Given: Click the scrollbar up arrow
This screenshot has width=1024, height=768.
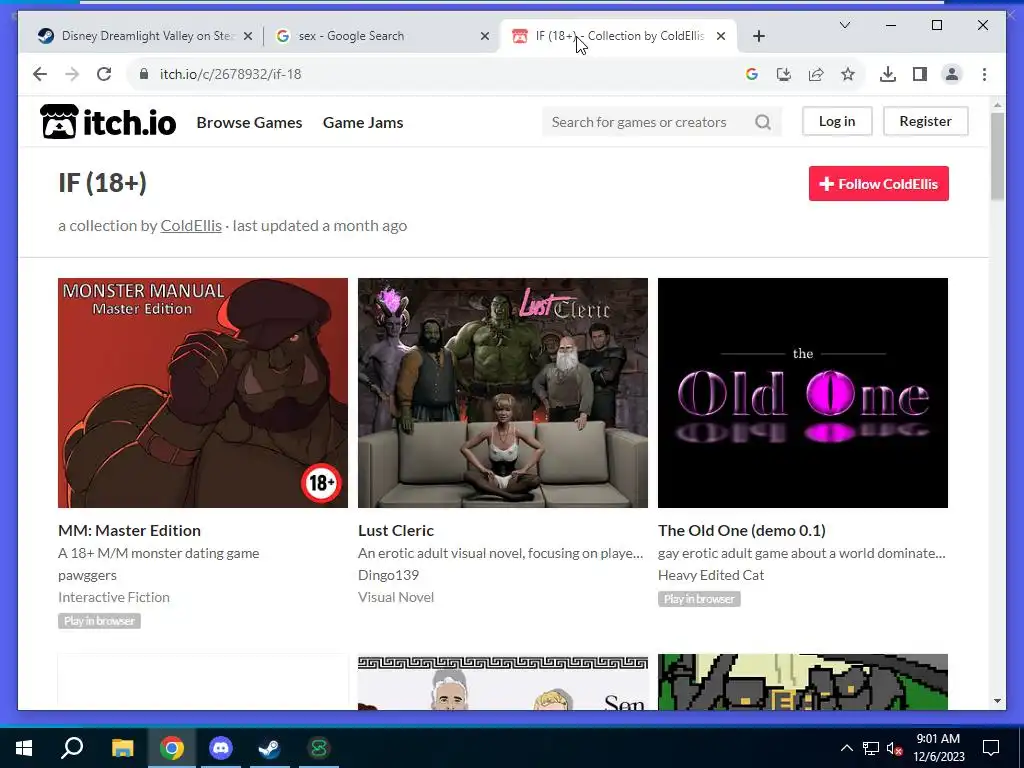Looking at the screenshot, I should [x=997, y=105].
